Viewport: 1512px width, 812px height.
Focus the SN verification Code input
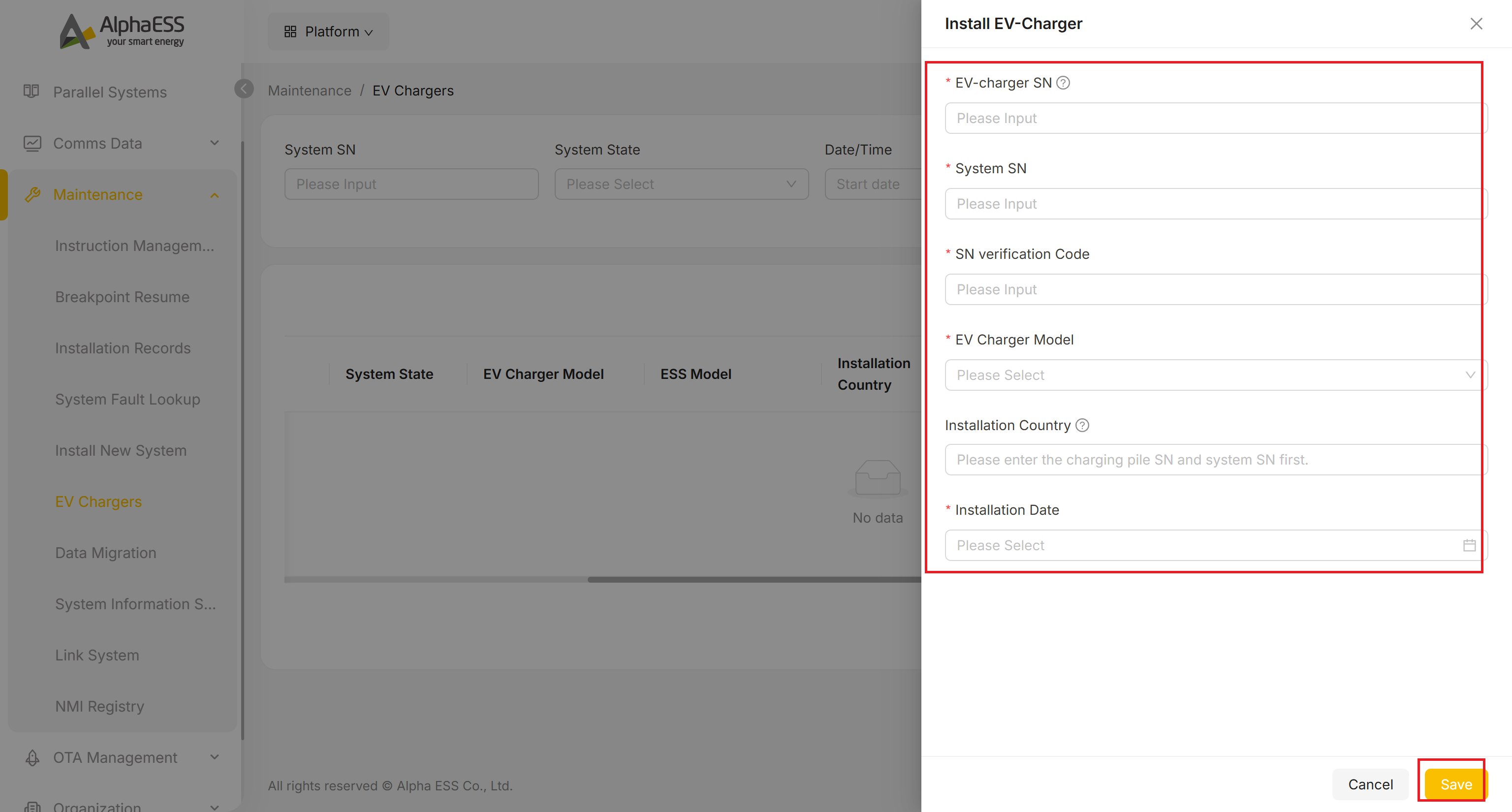pos(1216,289)
